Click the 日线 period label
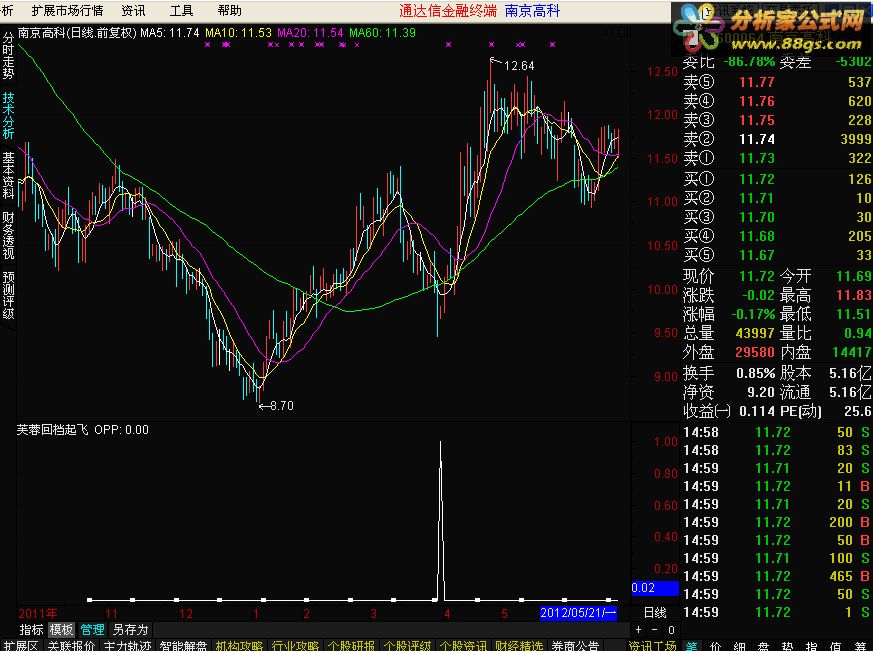Viewport: 873px width, 651px height. click(655, 613)
